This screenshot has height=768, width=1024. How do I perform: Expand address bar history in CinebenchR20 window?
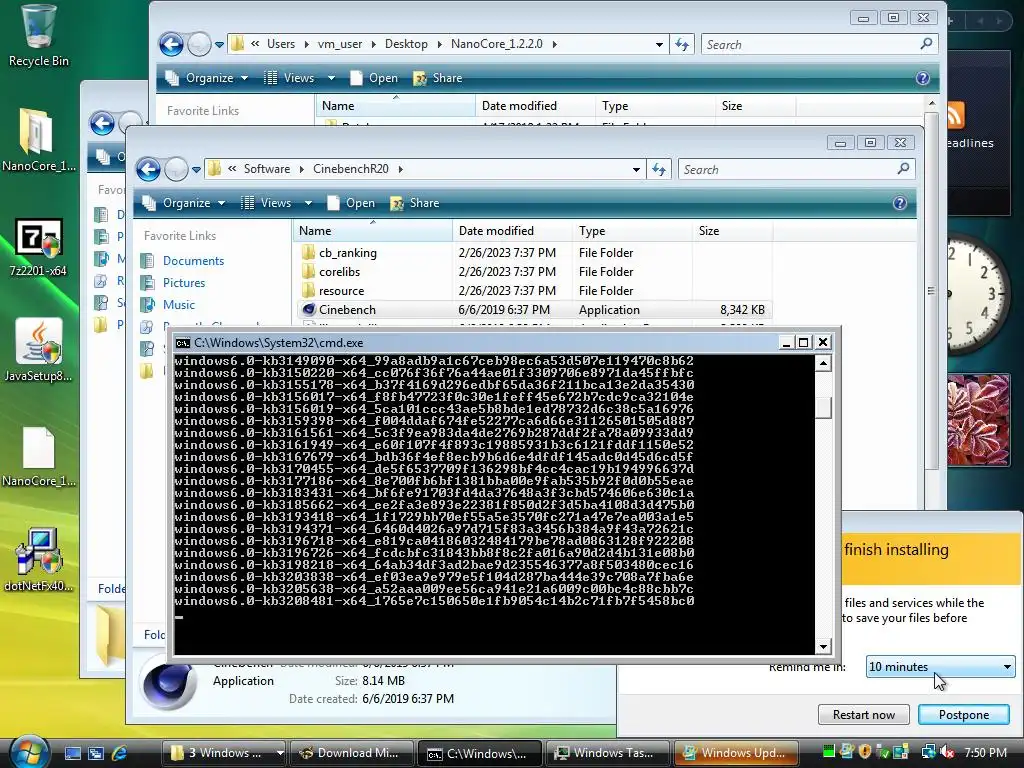point(635,170)
